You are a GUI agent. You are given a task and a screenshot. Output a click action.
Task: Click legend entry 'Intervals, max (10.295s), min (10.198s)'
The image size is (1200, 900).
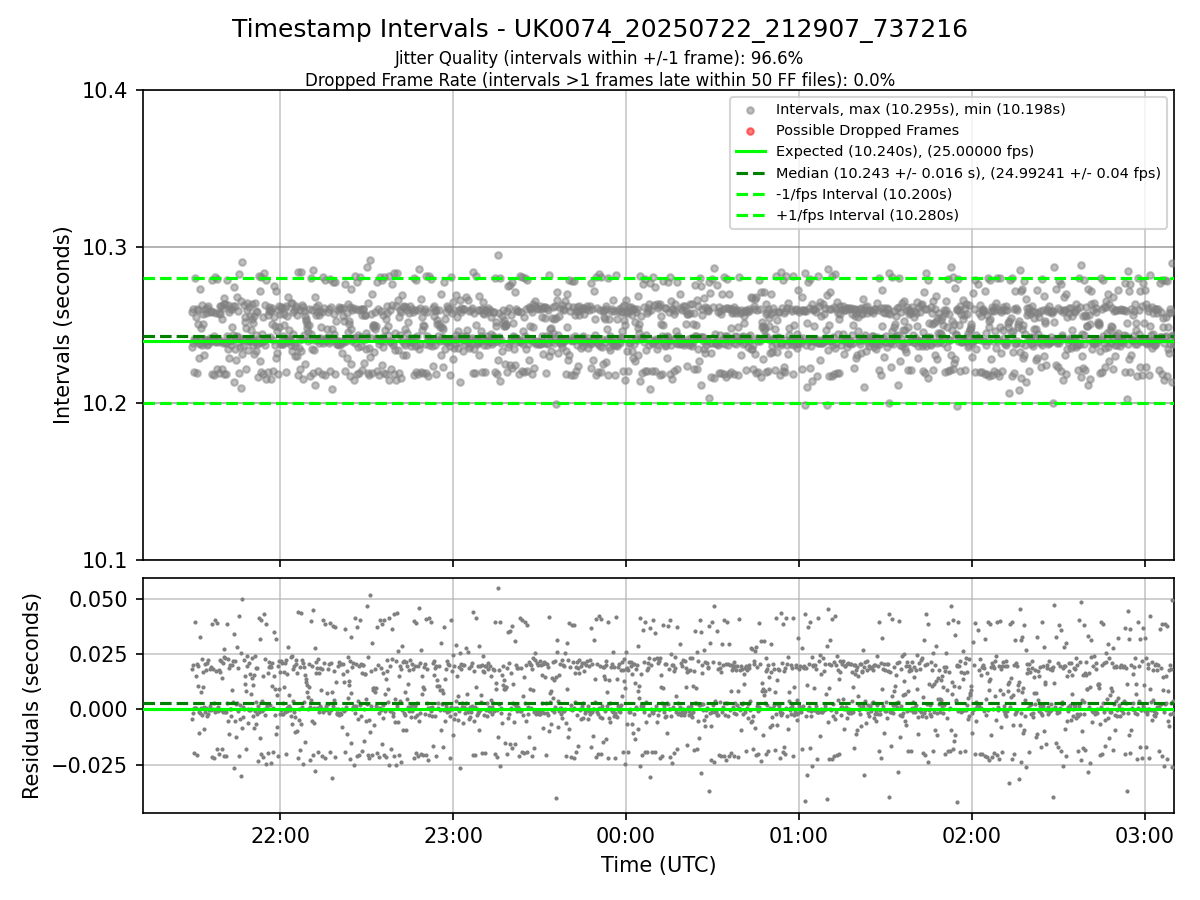tap(920, 109)
